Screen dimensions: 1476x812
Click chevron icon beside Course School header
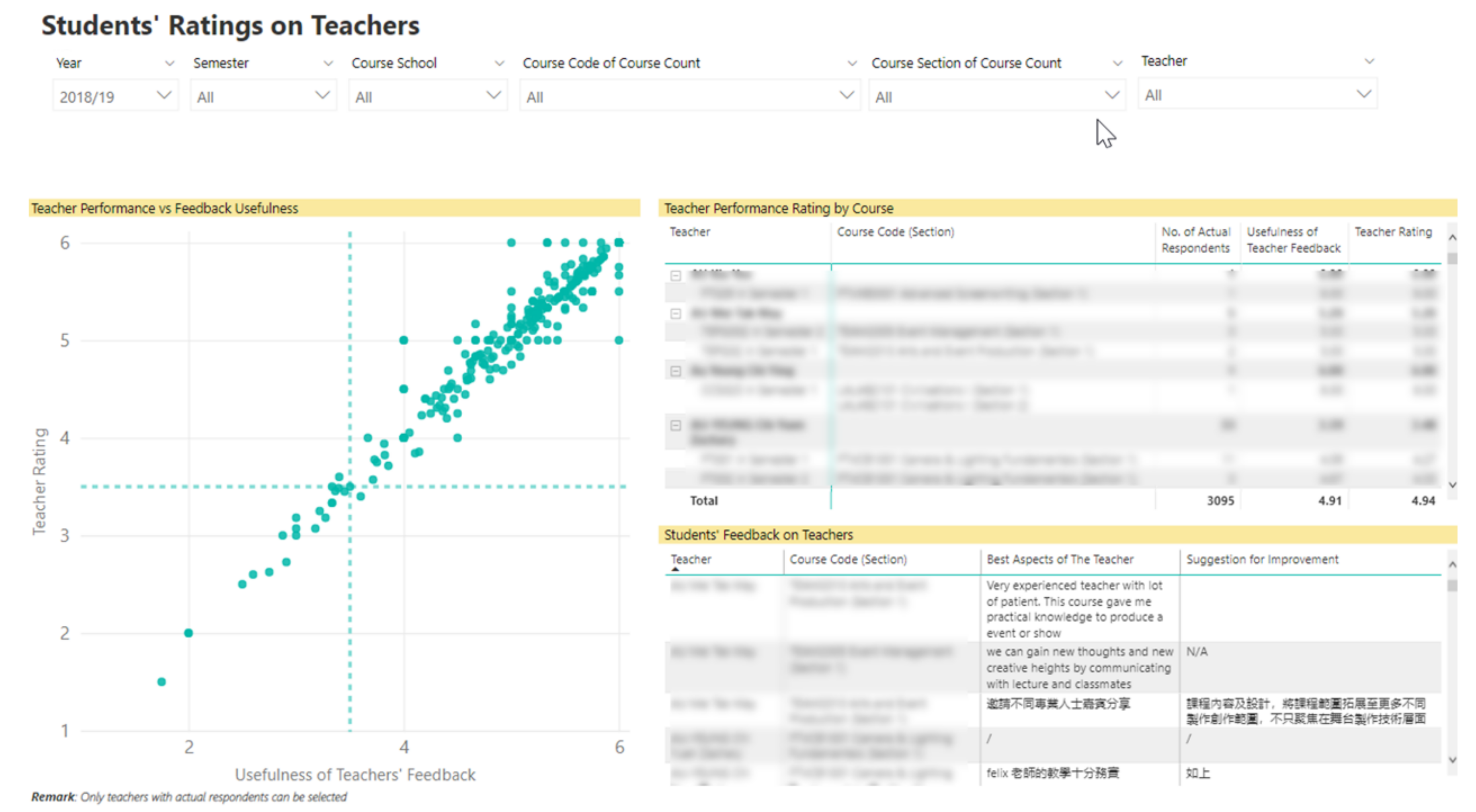(500, 63)
